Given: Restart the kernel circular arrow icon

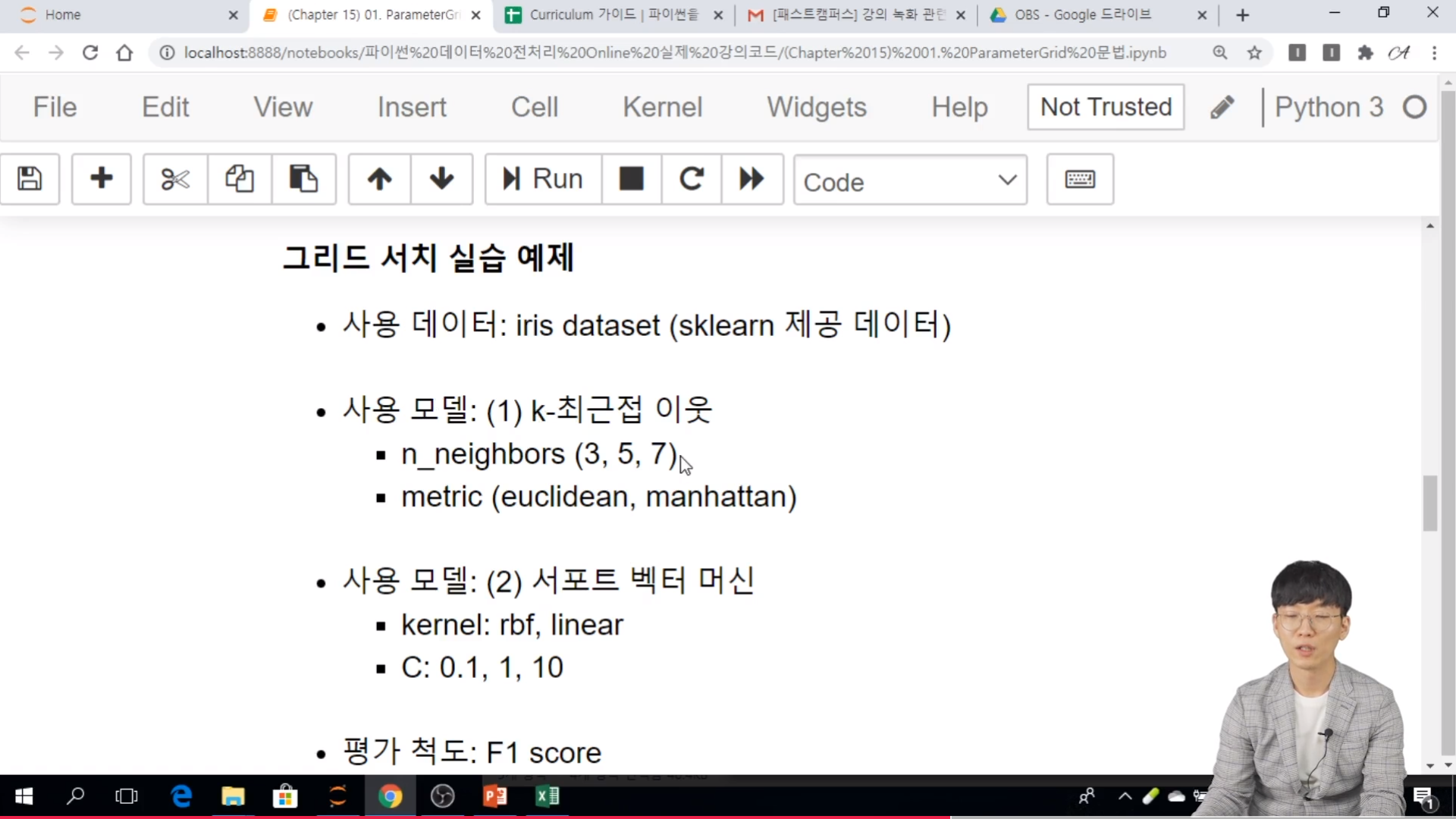Looking at the screenshot, I should 691,180.
